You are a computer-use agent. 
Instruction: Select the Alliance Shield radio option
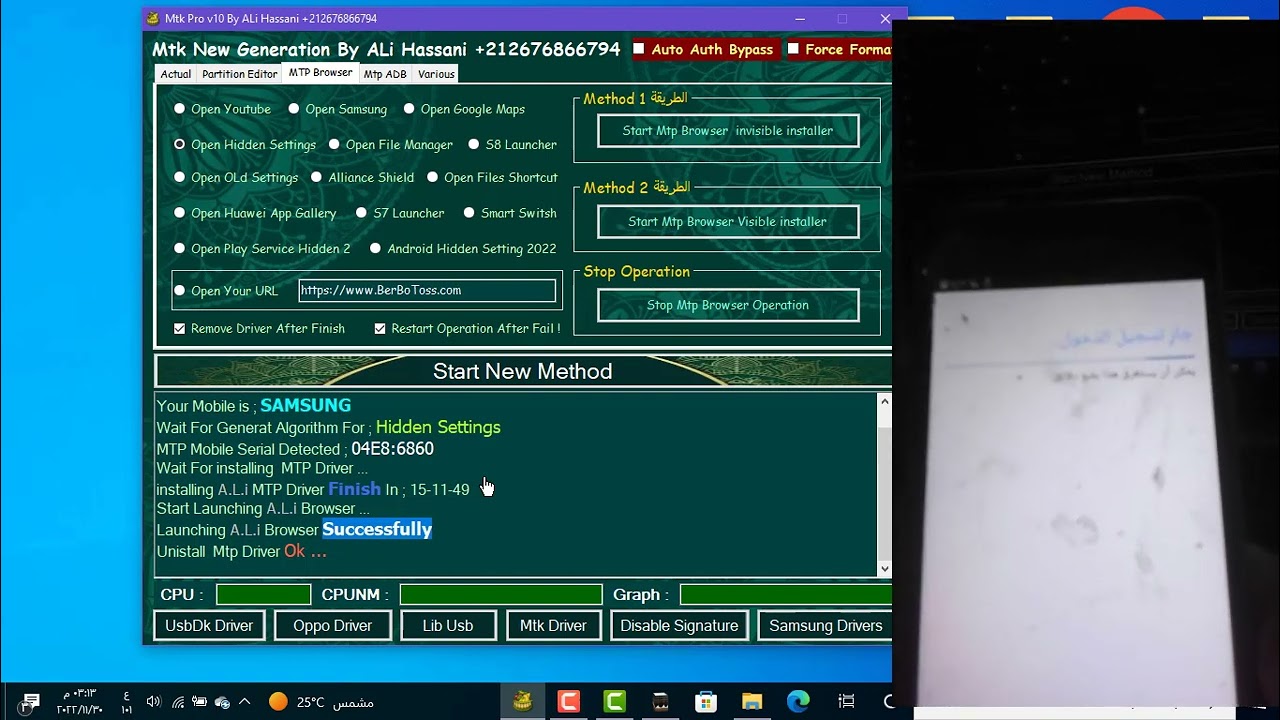coord(316,177)
